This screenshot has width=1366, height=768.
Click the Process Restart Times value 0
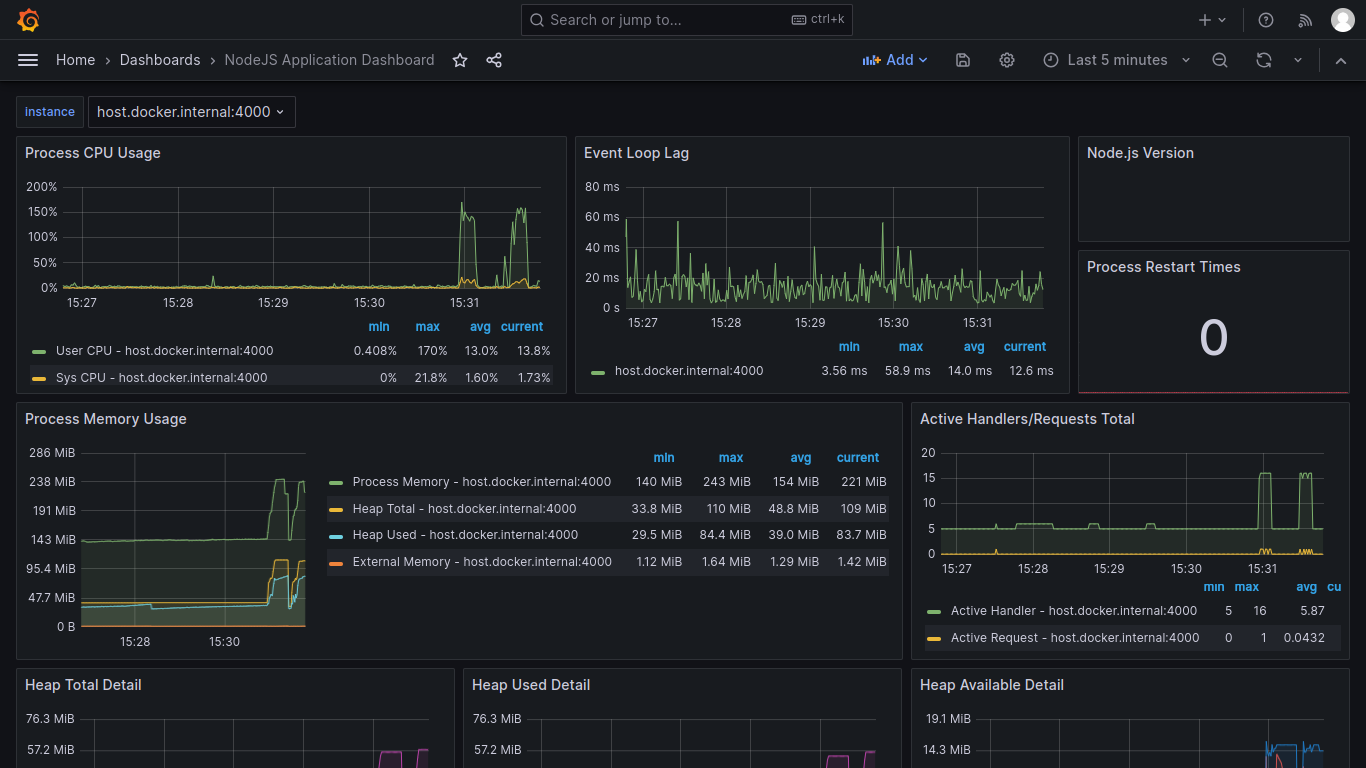(x=1213, y=338)
